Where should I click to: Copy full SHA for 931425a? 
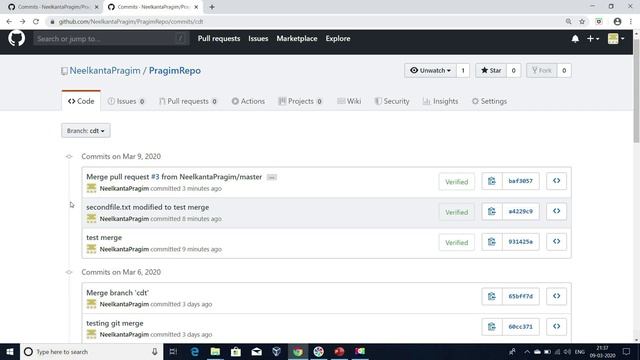click(492, 242)
